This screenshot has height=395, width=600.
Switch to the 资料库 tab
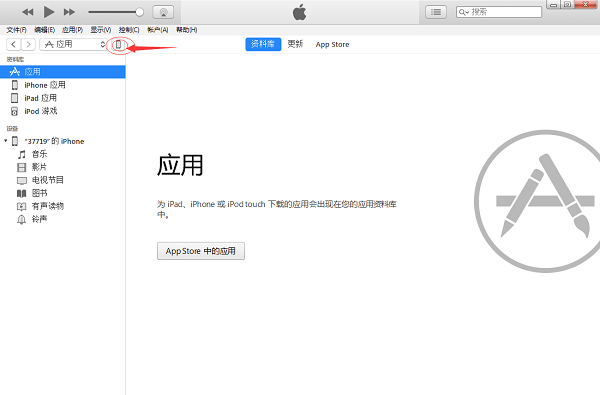pos(263,44)
